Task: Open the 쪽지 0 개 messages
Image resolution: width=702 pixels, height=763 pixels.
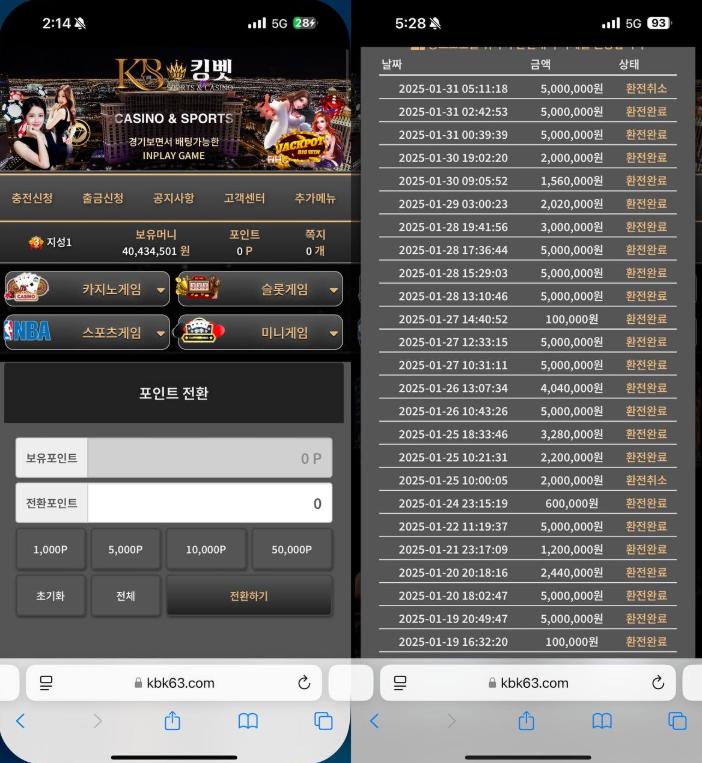Action: click(x=315, y=243)
